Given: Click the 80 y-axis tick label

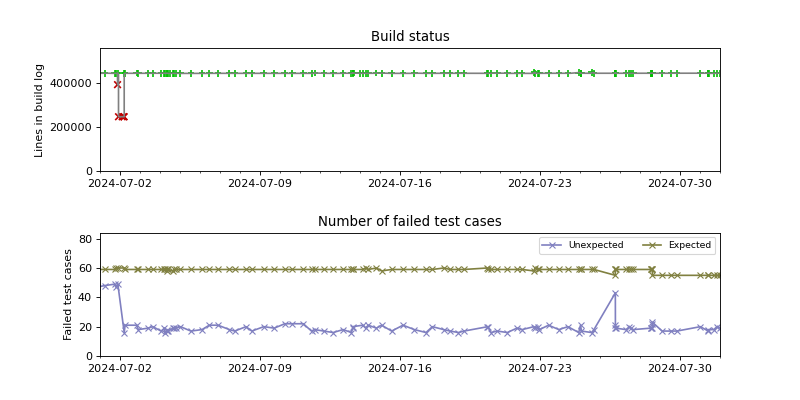Looking at the screenshot, I should pos(86,239).
